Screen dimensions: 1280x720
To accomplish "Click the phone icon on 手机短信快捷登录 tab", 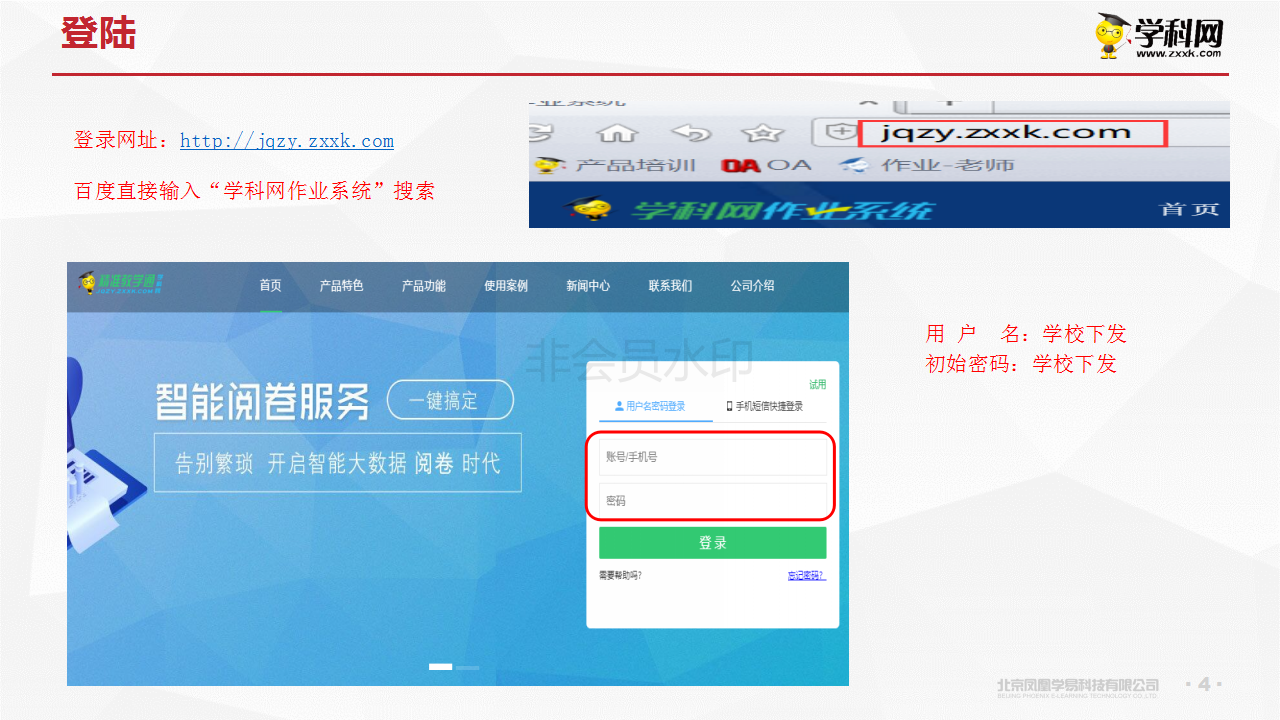I will pyautogui.click(x=729, y=406).
